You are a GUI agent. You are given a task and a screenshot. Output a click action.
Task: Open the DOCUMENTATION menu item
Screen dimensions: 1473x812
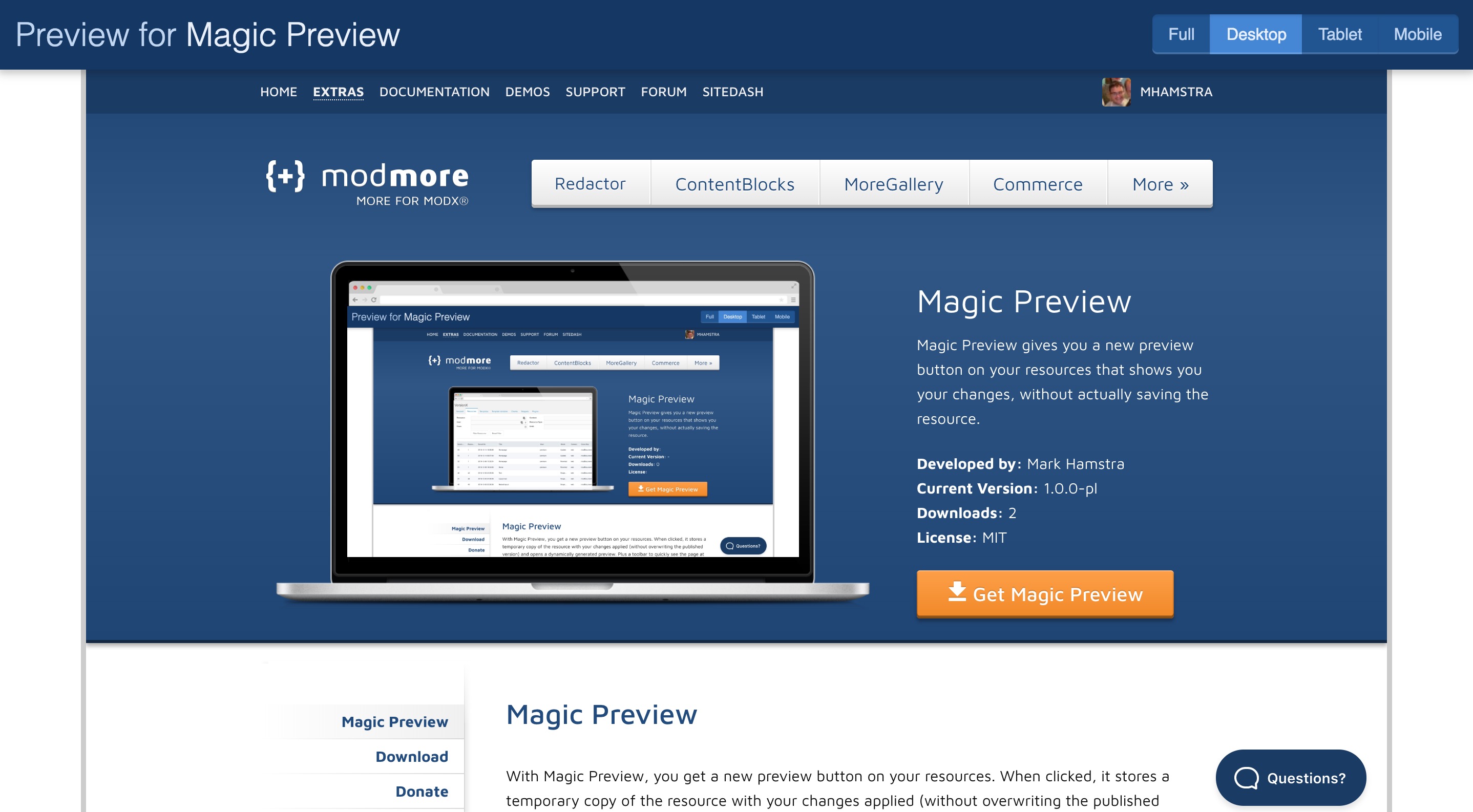click(x=434, y=91)
